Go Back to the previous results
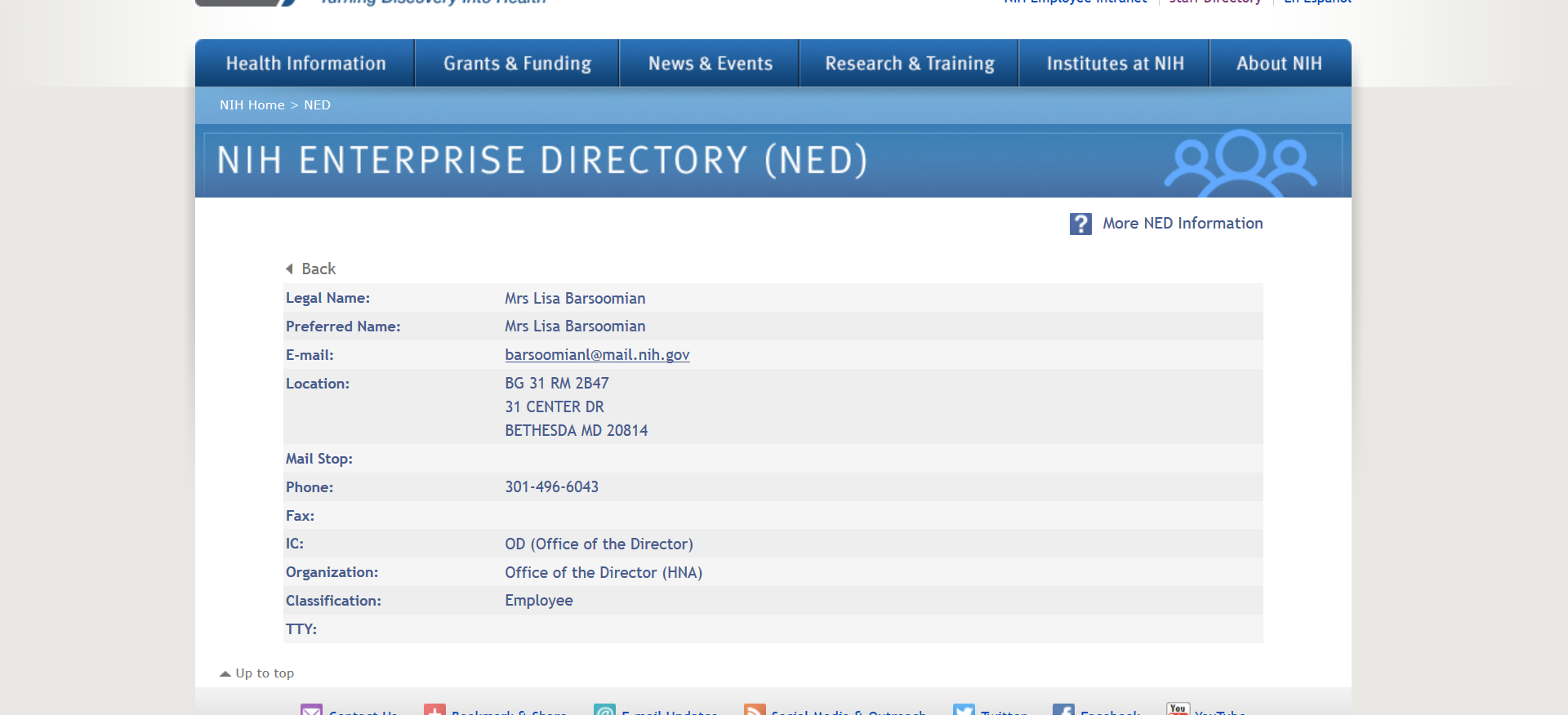Screen dimensions: 1568x715 point(318,269)
